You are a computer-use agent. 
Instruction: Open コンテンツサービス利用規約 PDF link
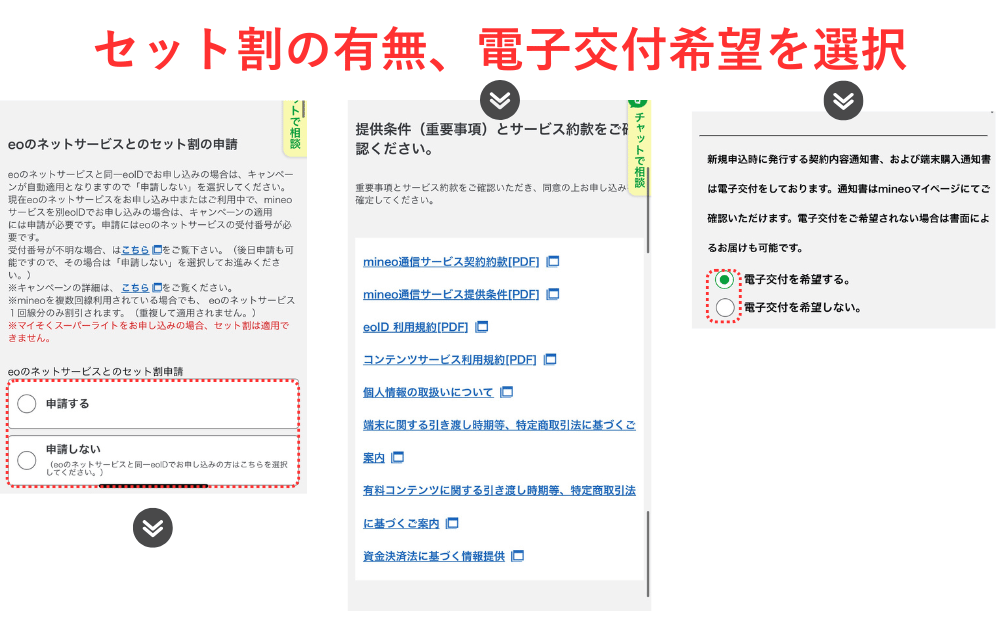click(x=450, y=360)
